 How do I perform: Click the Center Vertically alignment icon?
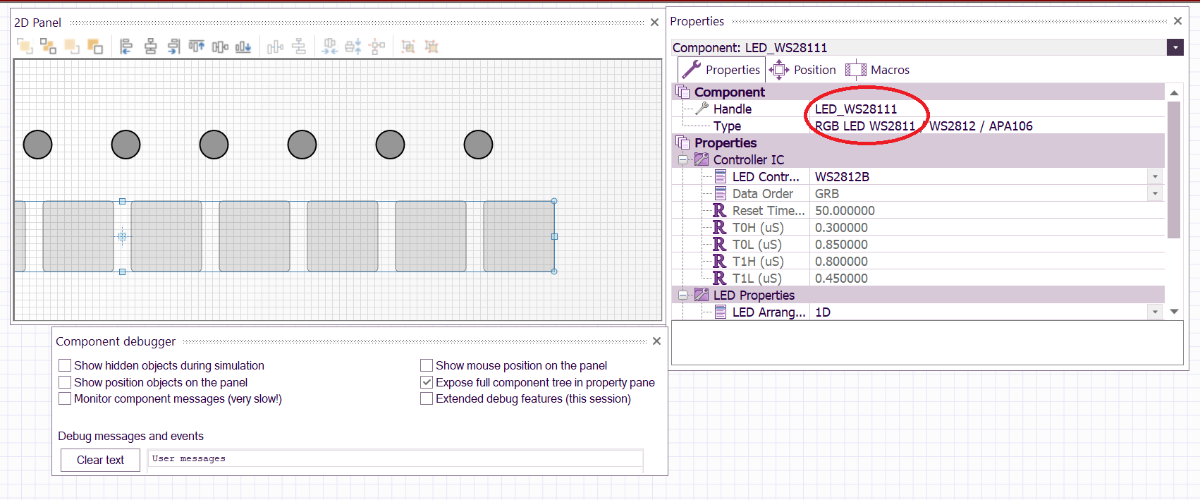tap(221, 46)
